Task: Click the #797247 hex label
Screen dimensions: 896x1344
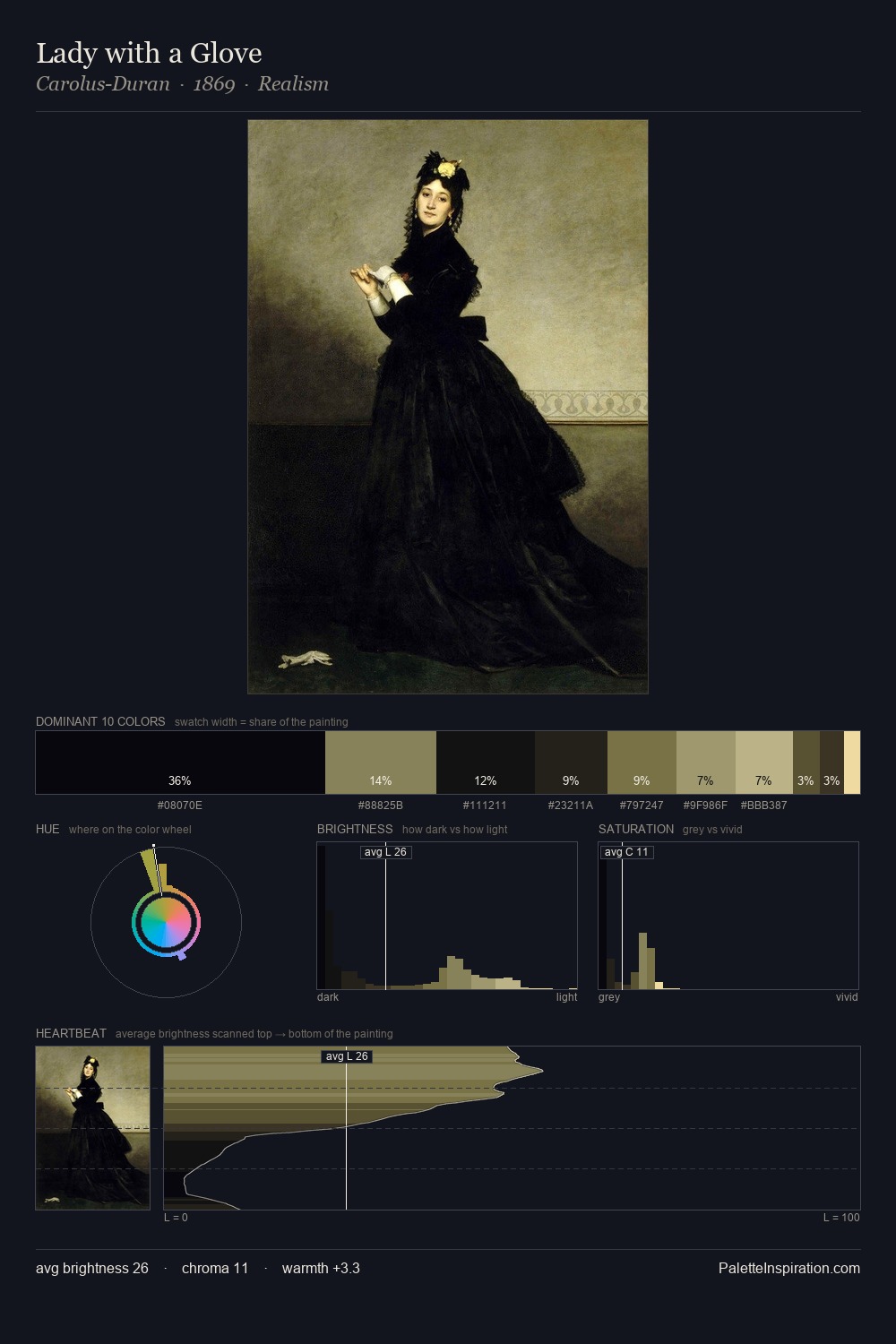Action: pyautogui.click(x=642, y=806)
